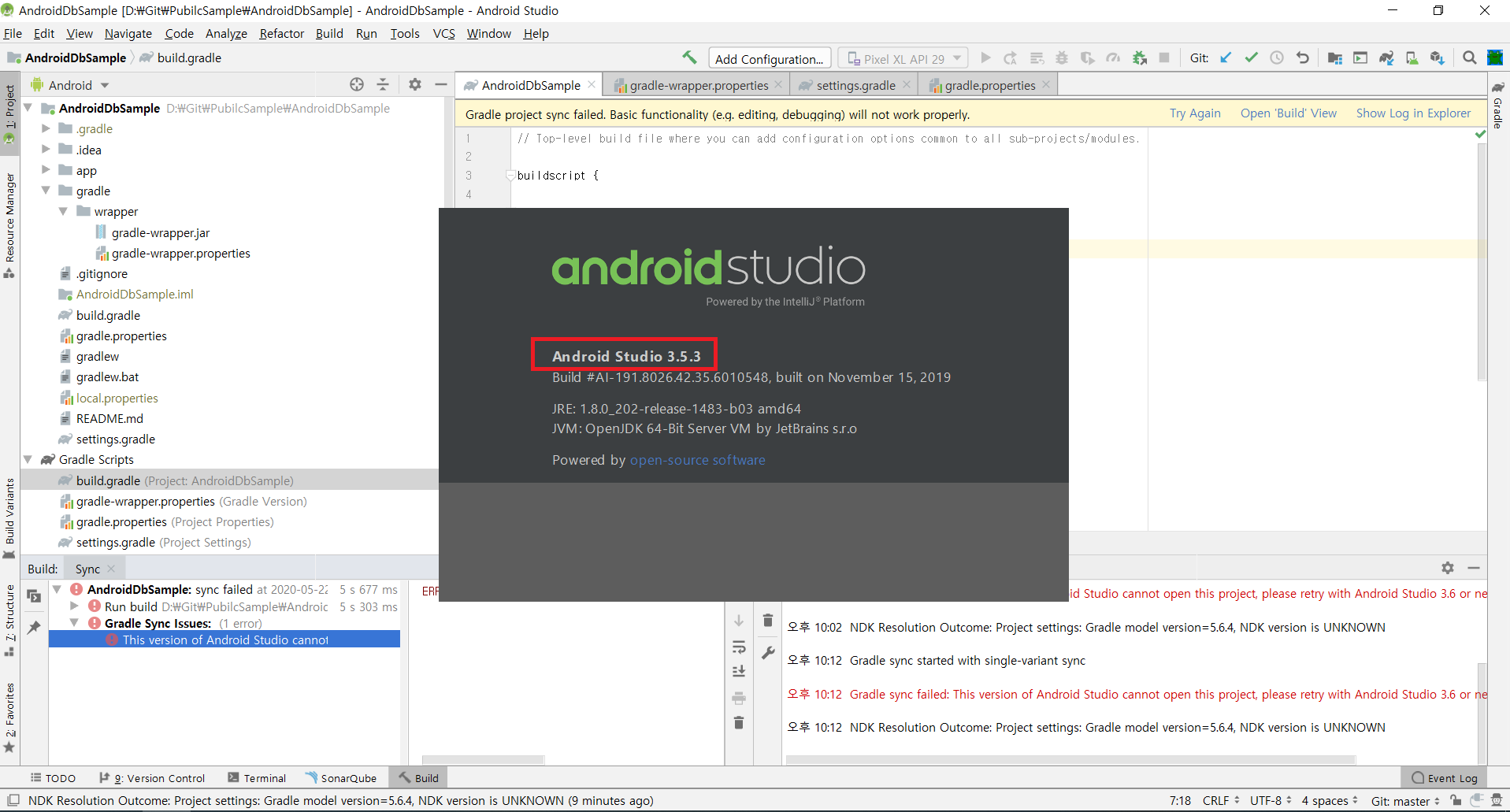Click the Search Everywhere magnifier icon

[x=1469, y=58]
